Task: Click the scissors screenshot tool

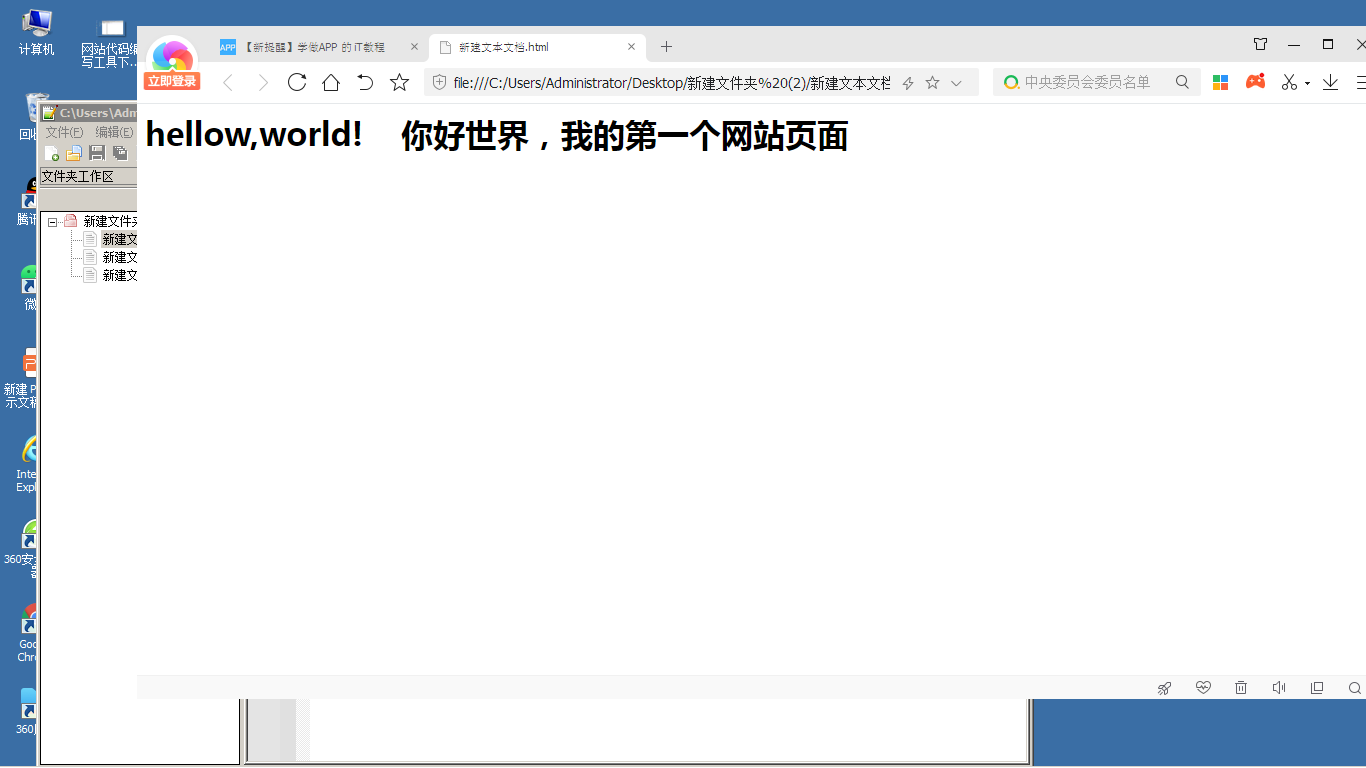Action: click(x=1289, y=82)
